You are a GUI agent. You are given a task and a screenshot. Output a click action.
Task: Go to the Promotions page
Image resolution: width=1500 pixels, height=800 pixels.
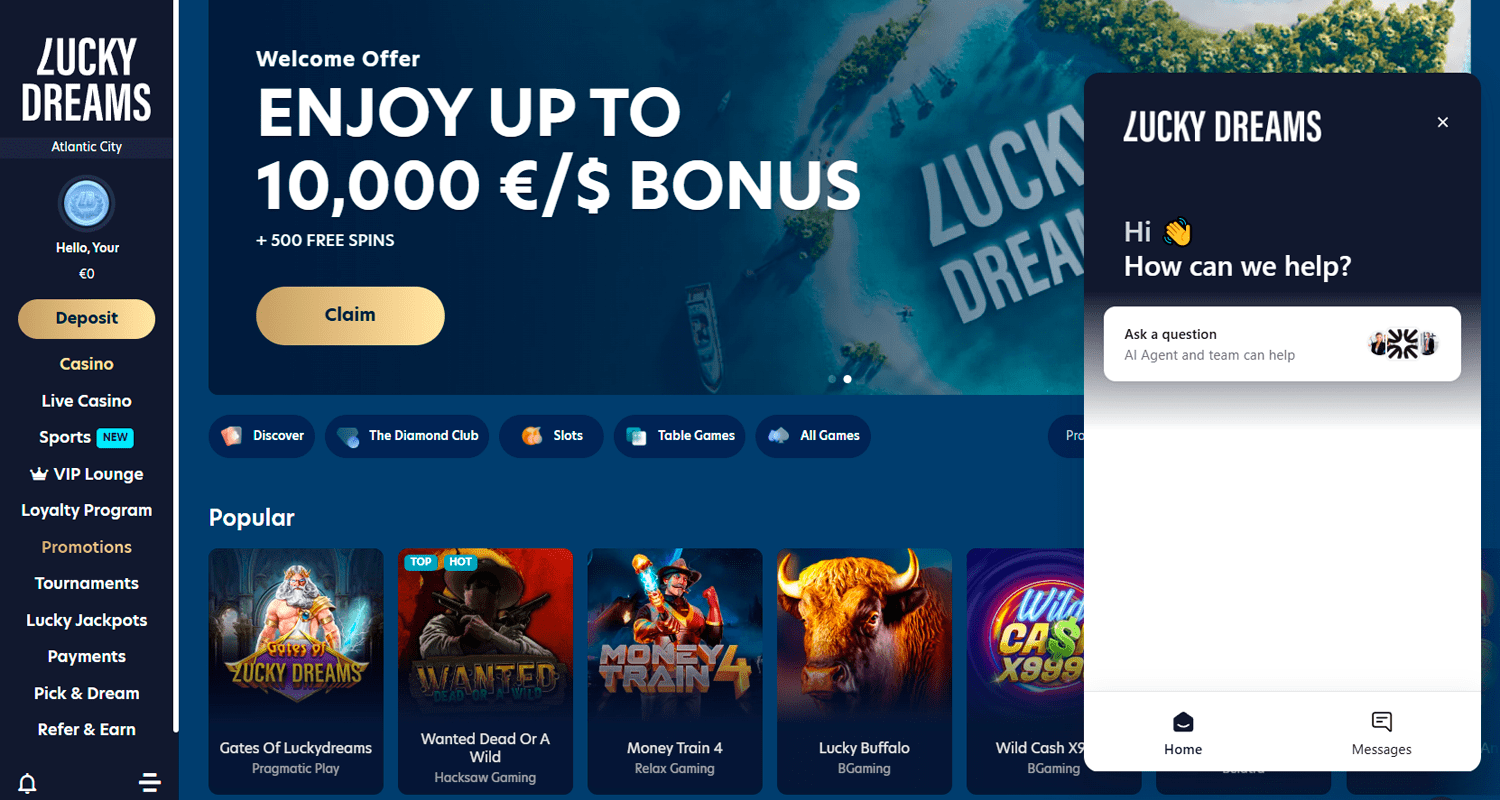(x=86, y=547)
